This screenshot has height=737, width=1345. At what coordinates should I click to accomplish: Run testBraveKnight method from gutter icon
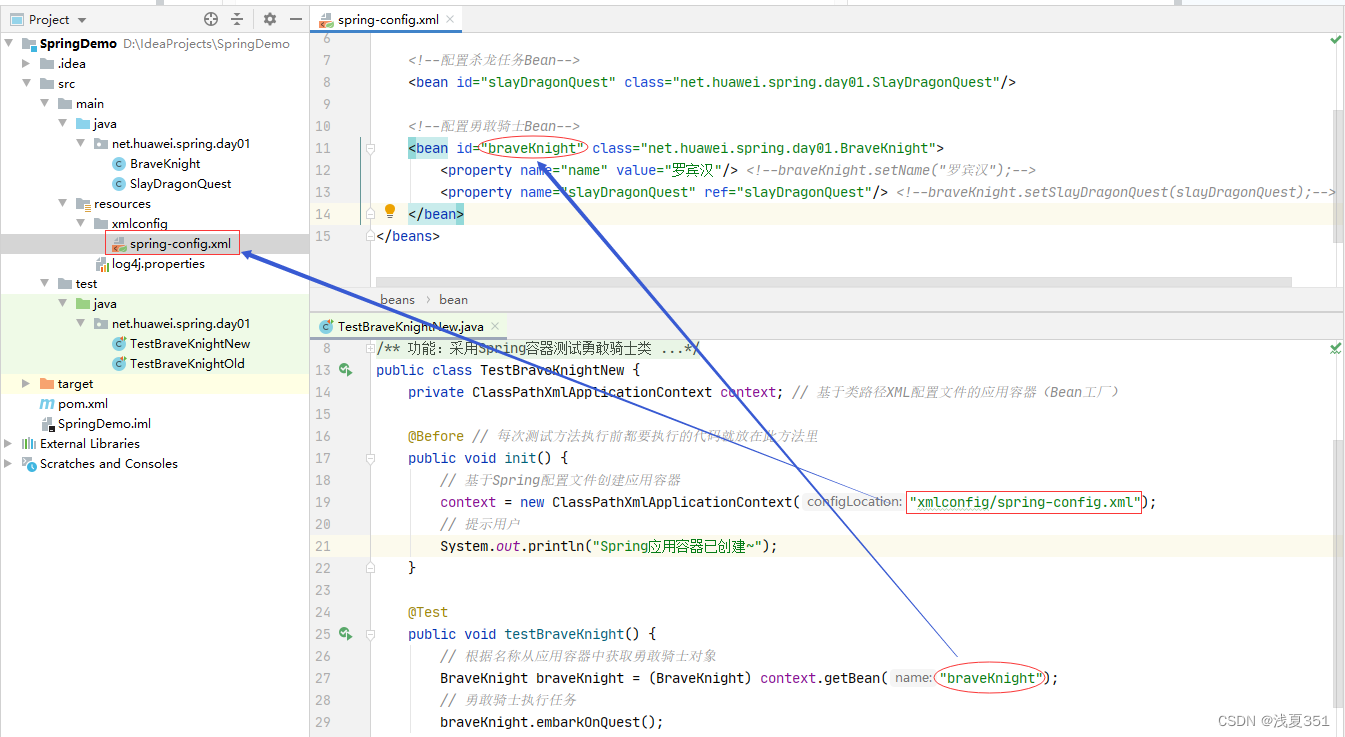345,634
